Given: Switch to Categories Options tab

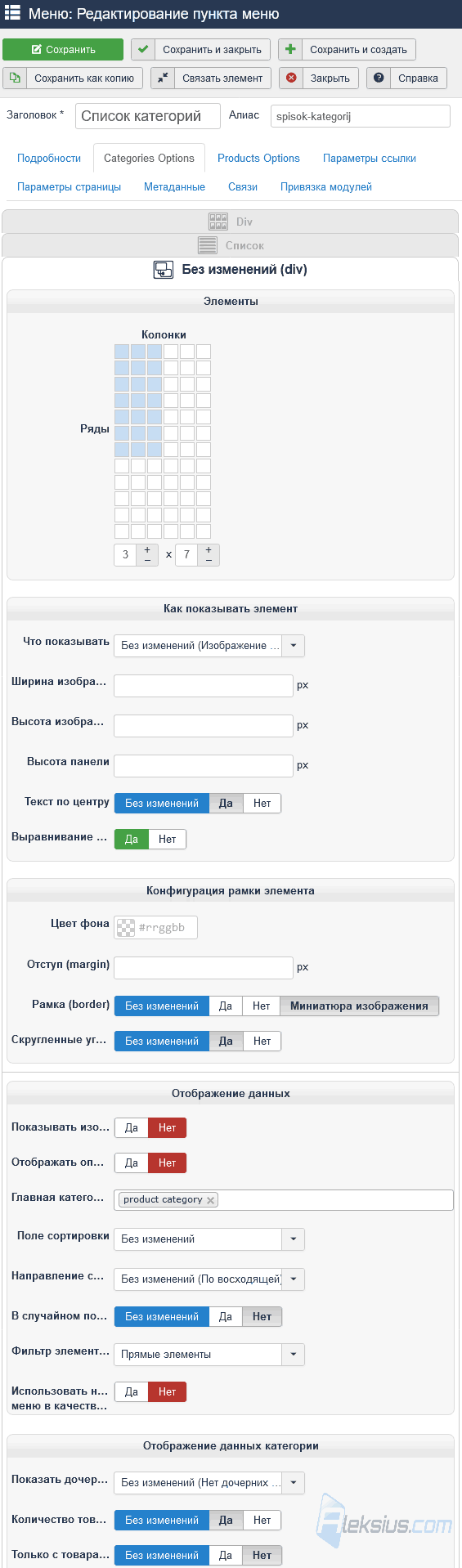Looking at the screenshot, I should [x=149, y=158].
